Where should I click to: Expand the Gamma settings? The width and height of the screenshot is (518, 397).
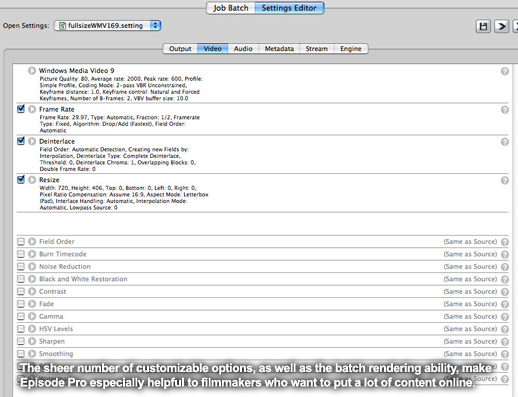[x=32, y=316]
